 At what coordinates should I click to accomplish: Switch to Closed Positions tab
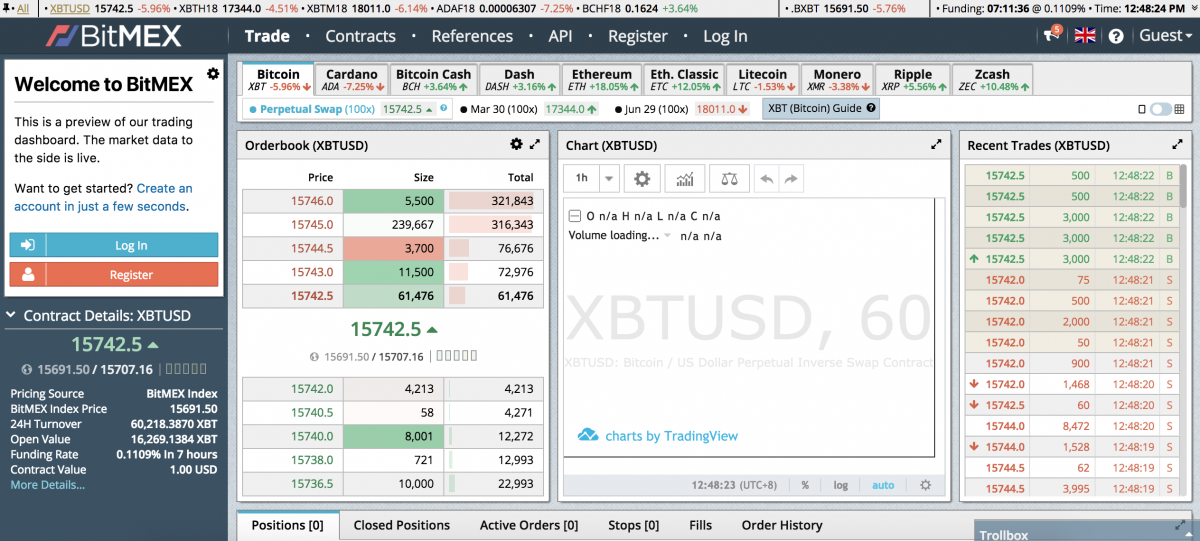coord(402,525)
